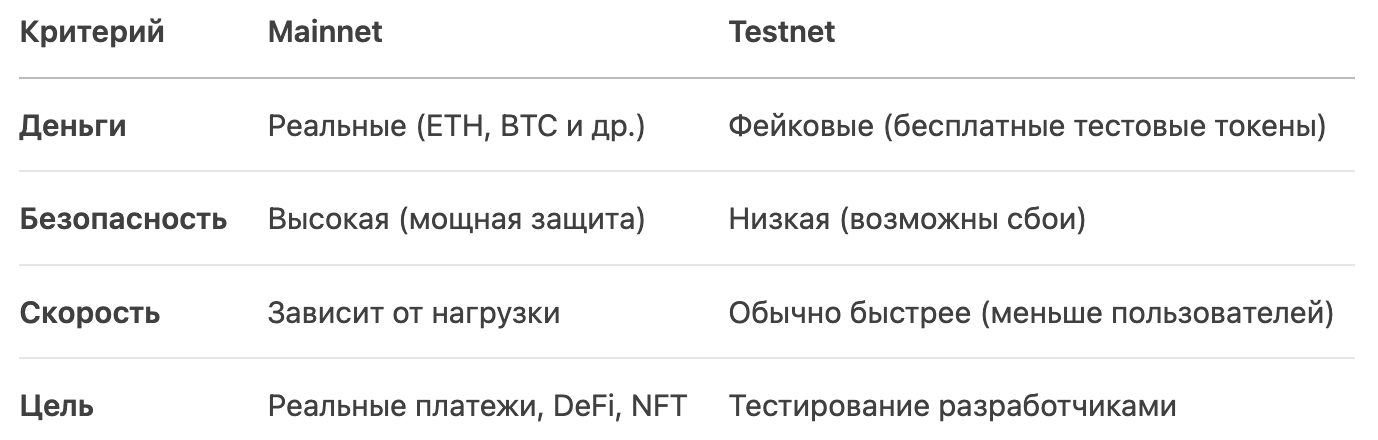Select the "Безопасность" row label
This screenshot has height=440, width=1378.
[123, 219]
